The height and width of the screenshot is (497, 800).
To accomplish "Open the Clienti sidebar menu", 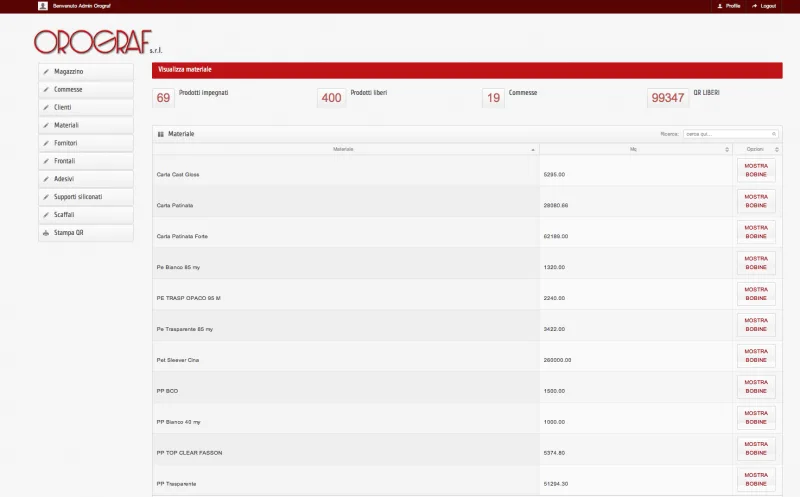I will (x=86, y=108).
